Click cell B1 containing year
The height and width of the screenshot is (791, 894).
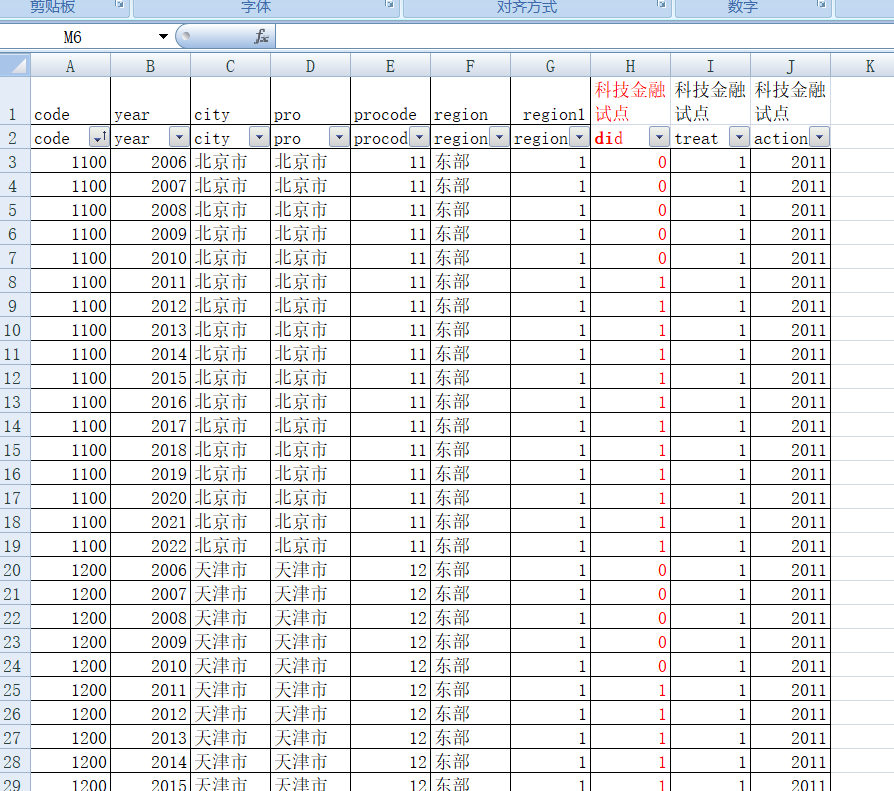coord(151,100)
